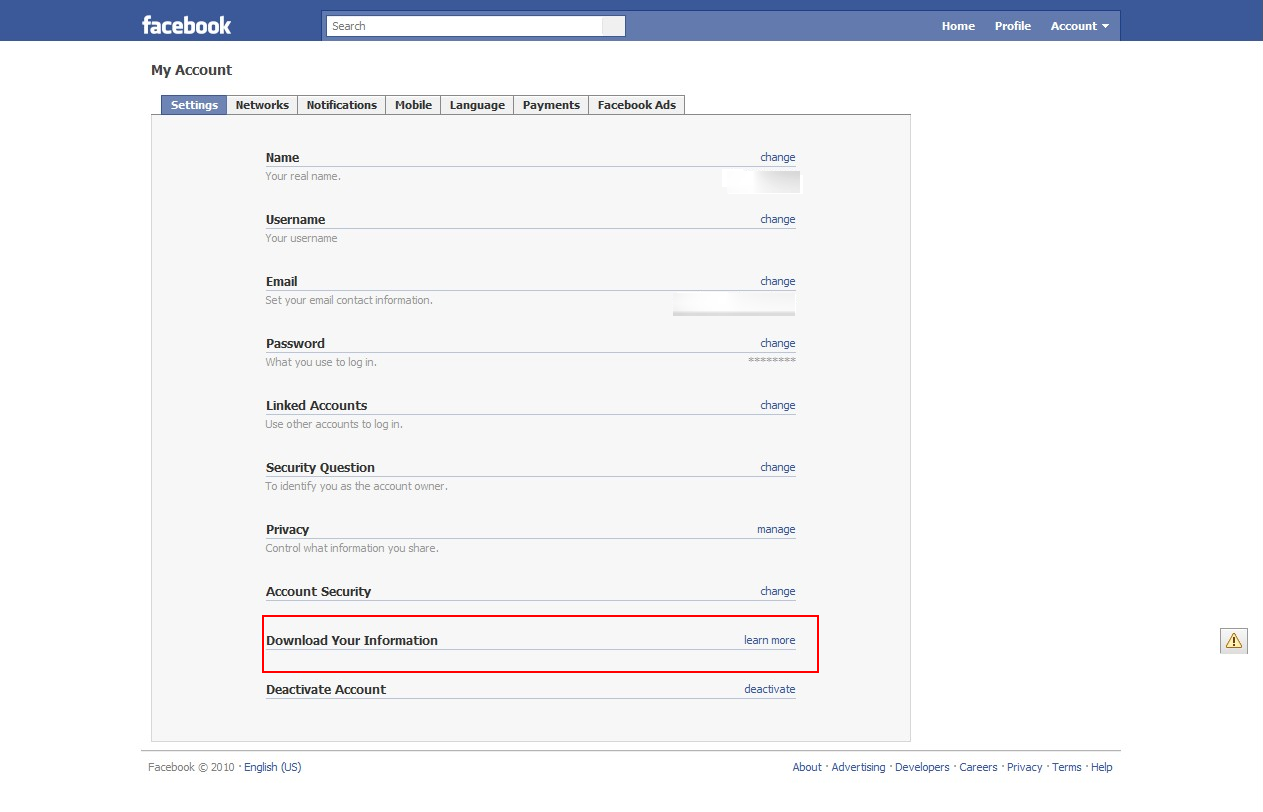Click learn more for Download Your Information
Screen dimensions: 1263x812
pos(769,640)
